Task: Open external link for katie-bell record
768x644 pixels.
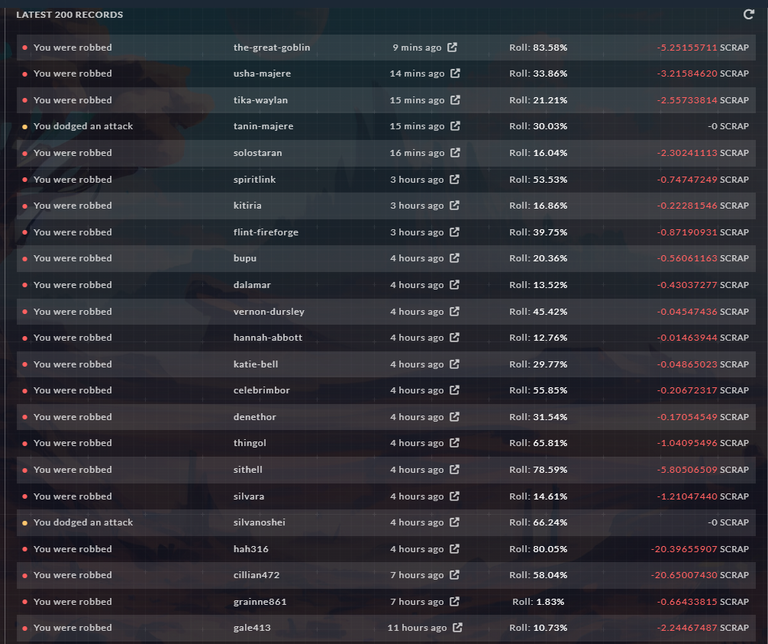Action: (455, 364)
